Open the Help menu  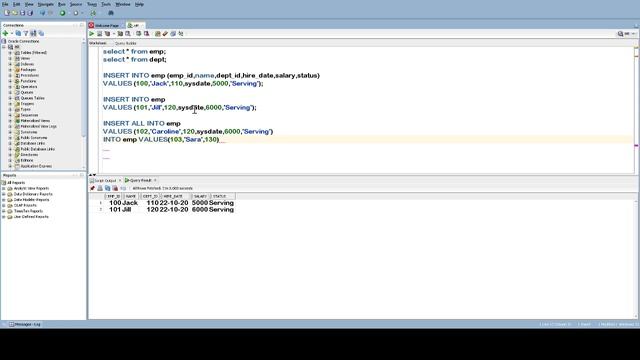pyautogui.click(x=139, y=4)
